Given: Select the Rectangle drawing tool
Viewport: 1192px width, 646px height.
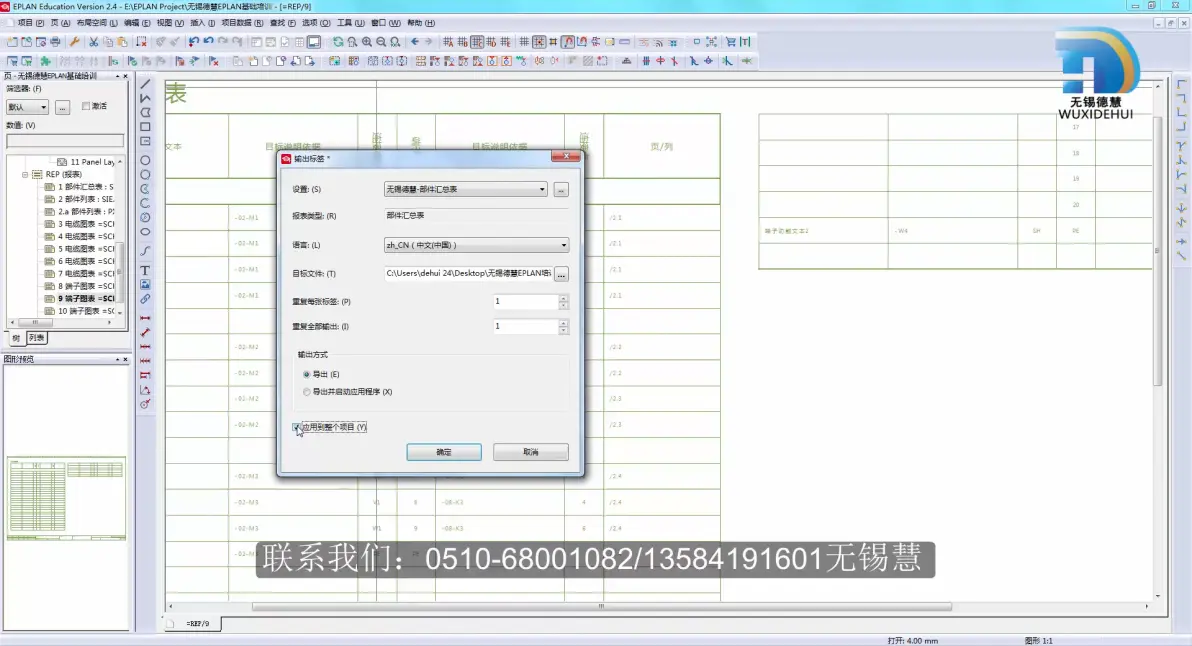Looking at the screenshot, I should click(x=145, y=127).
